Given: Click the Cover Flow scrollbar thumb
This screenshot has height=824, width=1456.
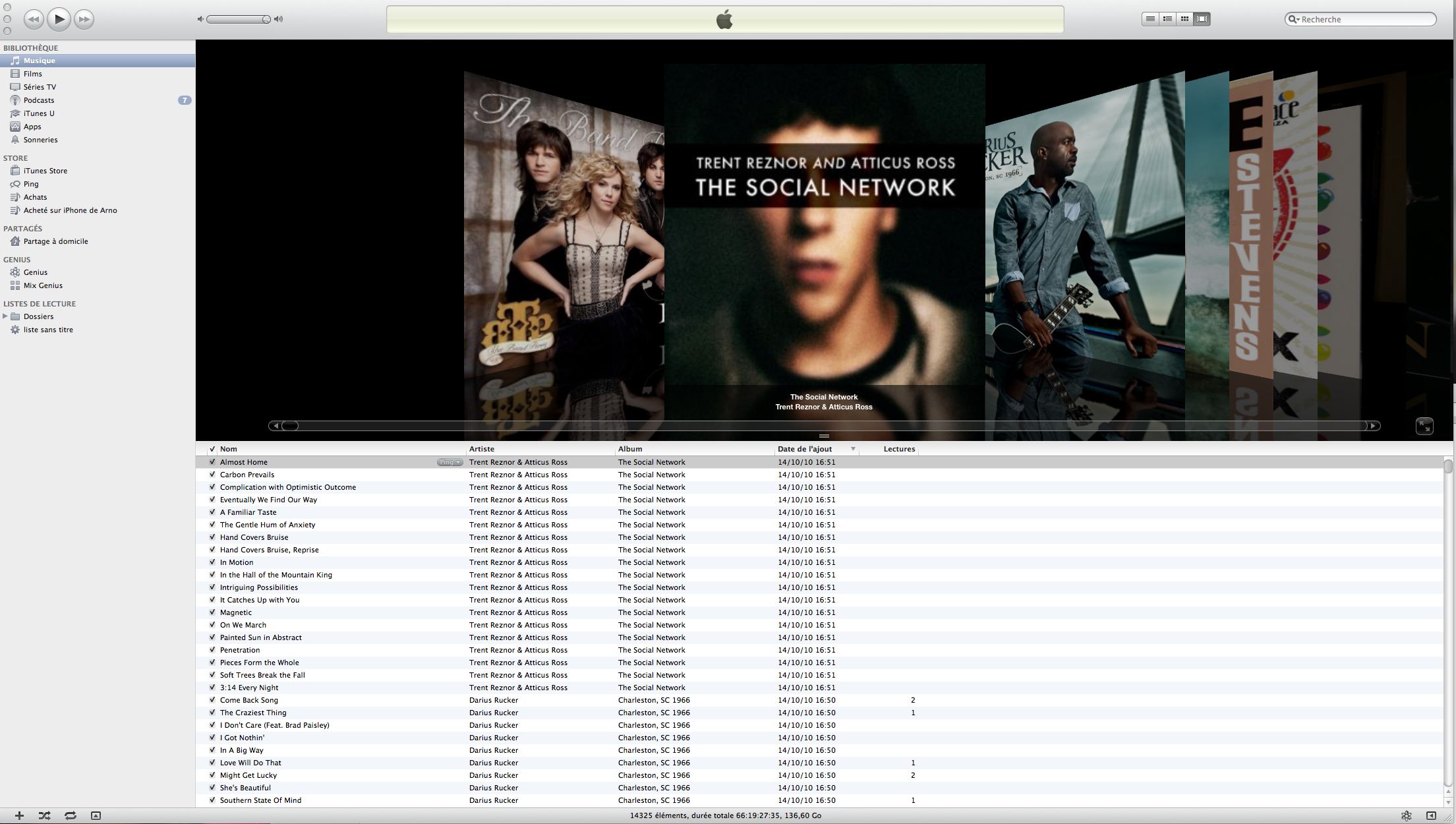Looking at the screenshot, I should coord(290,426).
